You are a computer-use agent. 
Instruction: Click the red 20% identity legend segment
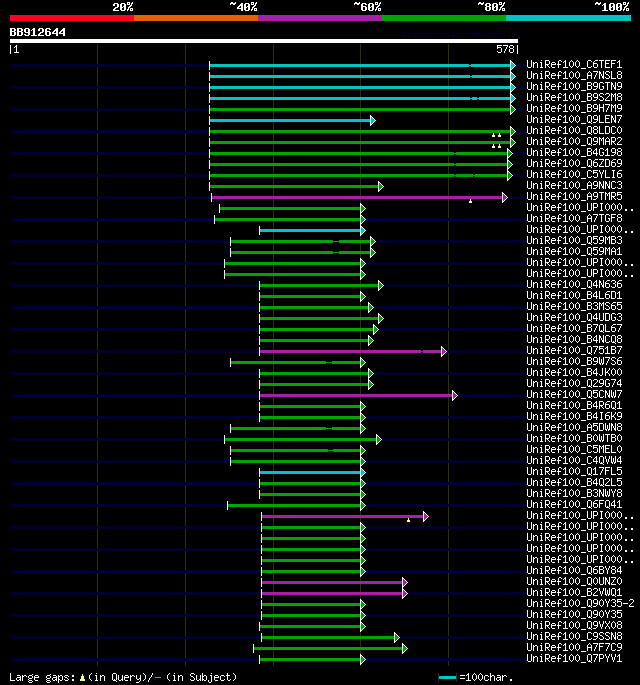72,18
